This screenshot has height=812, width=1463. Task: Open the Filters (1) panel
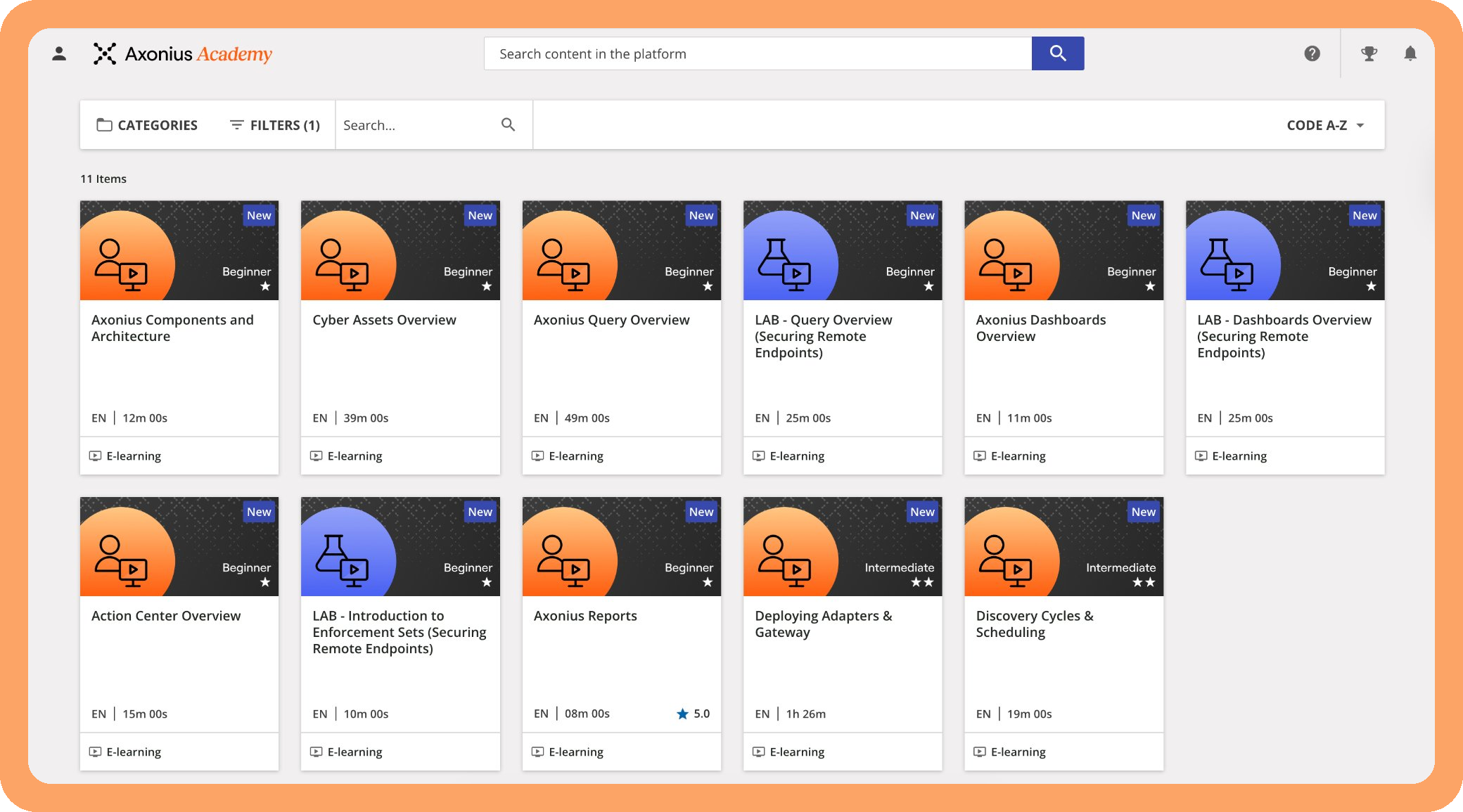(275, 125)
